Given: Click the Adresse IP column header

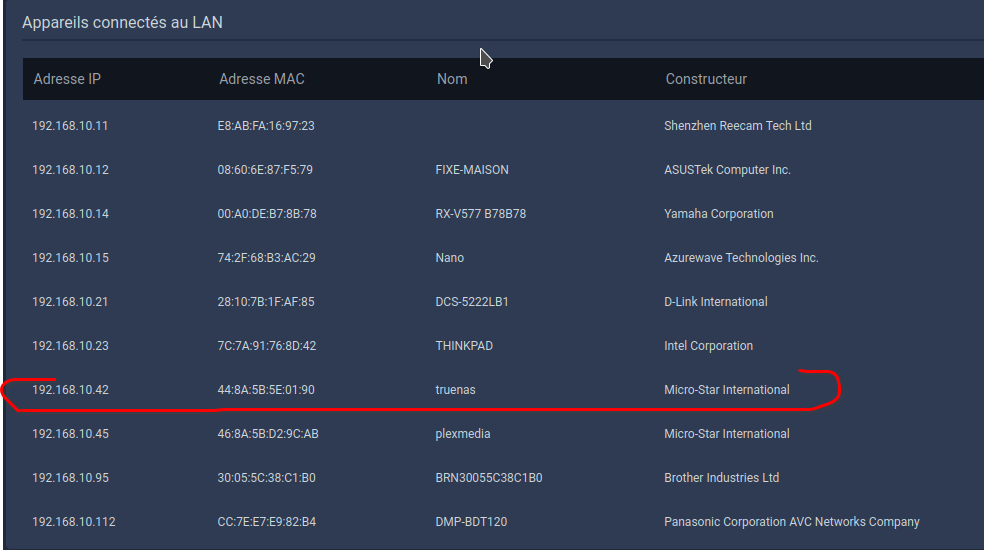Looking at the screenshot, I should (67, 79).
